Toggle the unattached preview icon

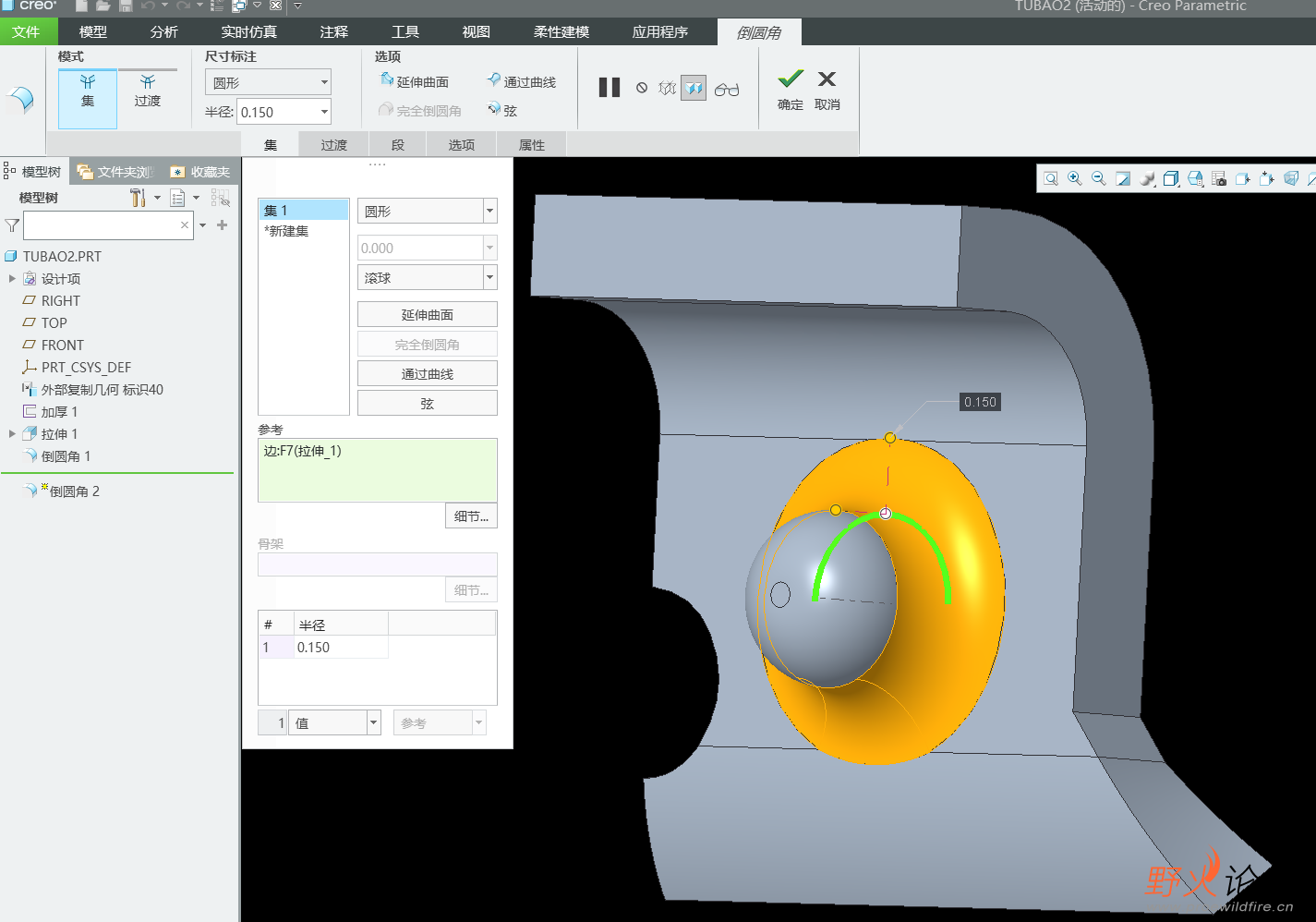[x=668, y=88]
